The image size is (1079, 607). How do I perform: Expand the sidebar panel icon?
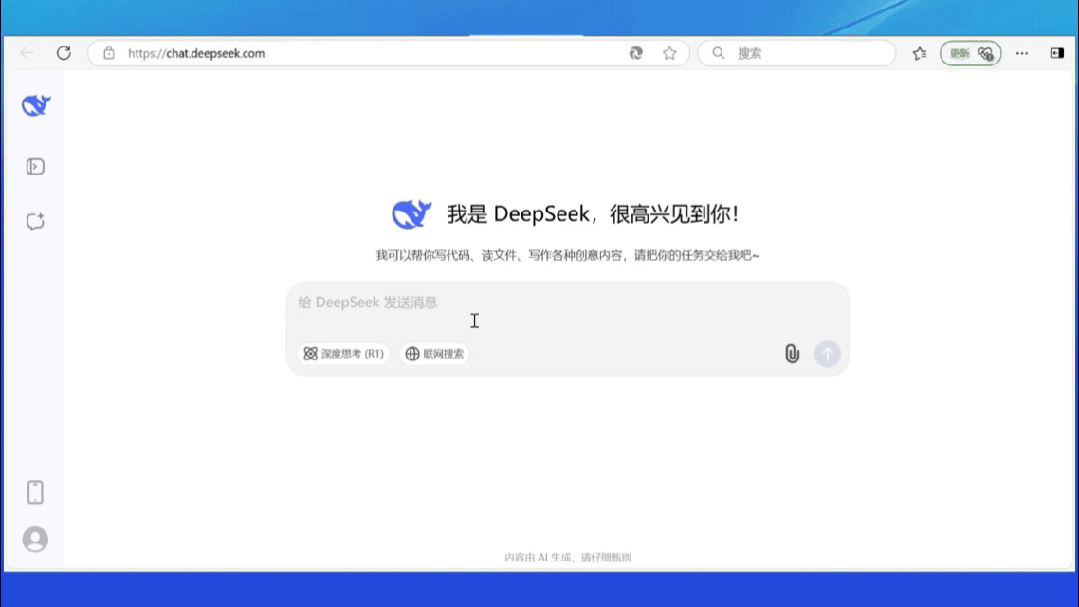36,167
